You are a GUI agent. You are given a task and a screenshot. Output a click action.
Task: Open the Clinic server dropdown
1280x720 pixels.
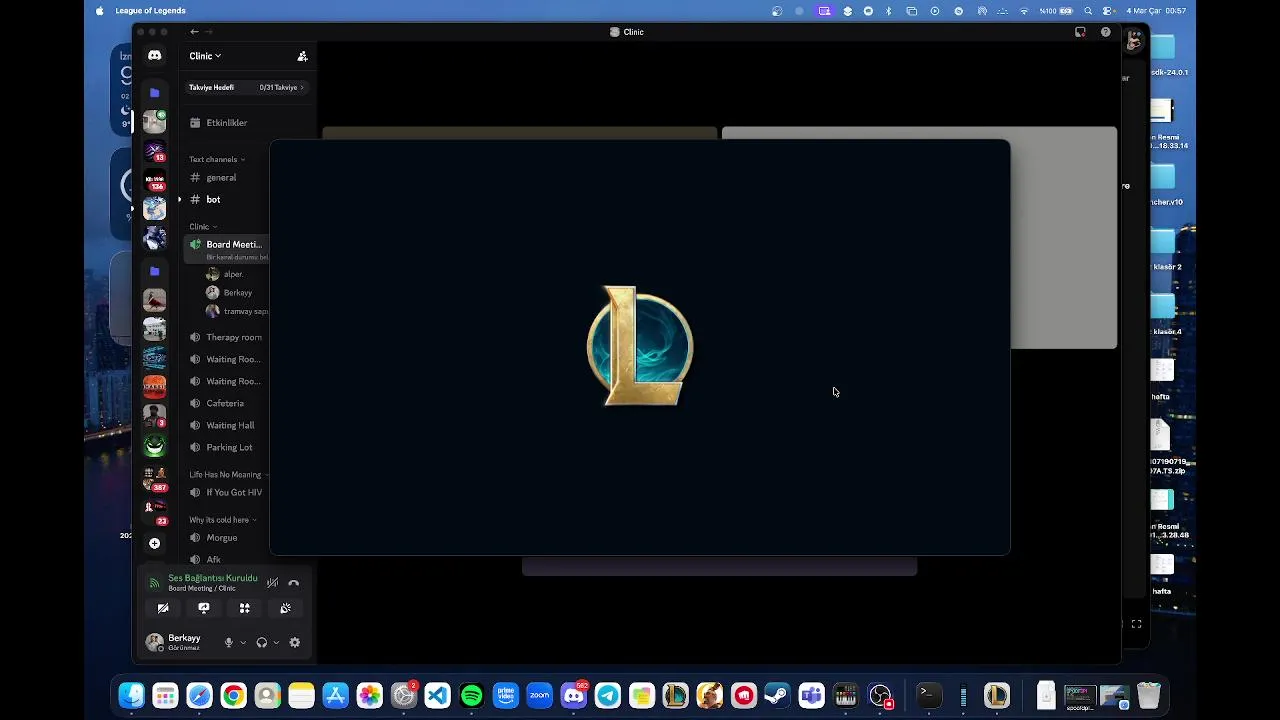[x=205, y=56]
